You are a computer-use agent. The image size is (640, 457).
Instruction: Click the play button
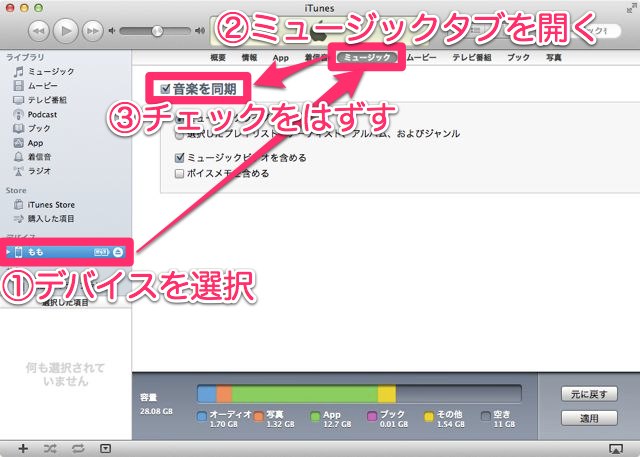[66, 31]
